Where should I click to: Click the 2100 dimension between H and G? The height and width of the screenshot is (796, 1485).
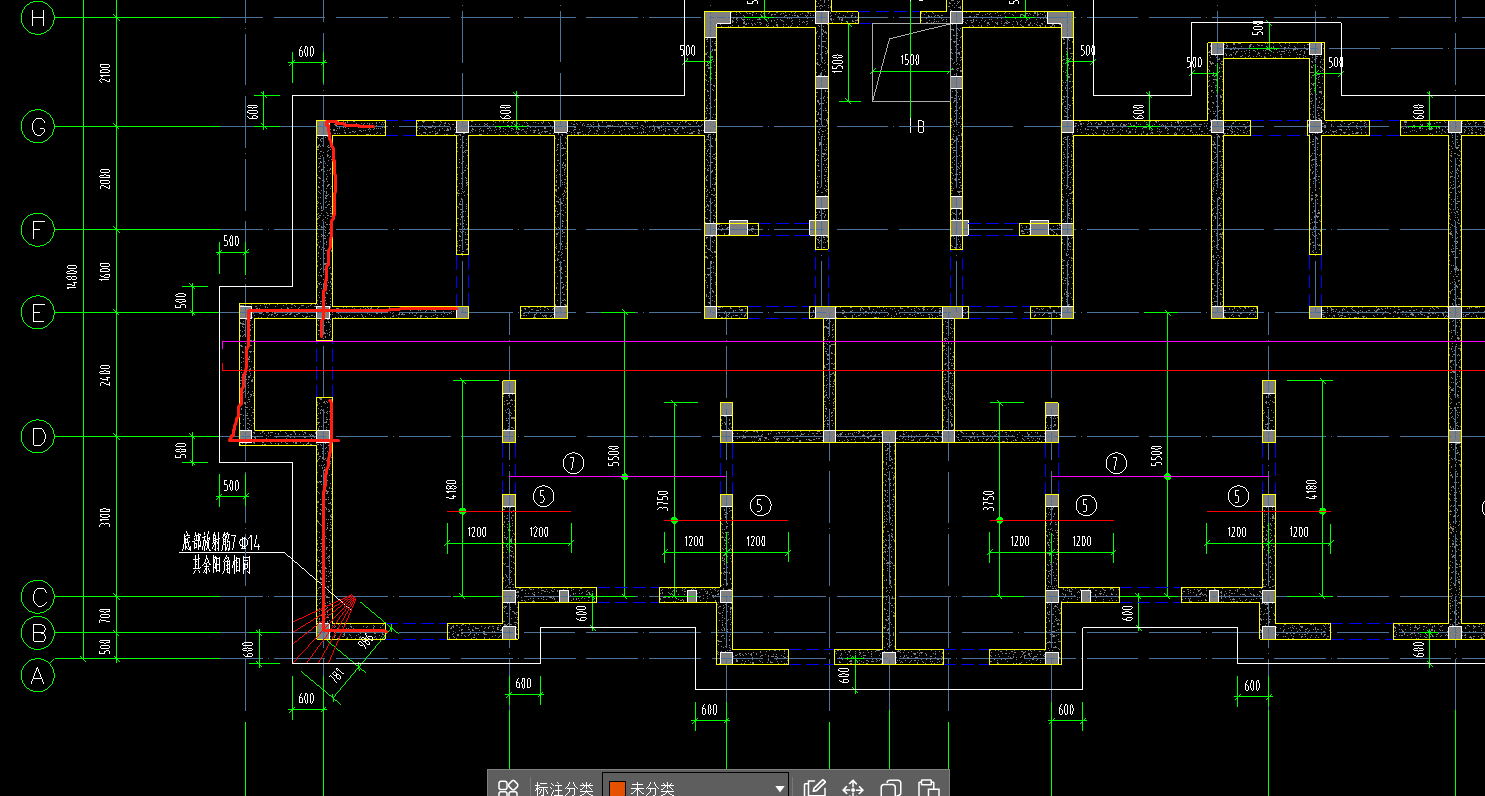tap(105, 72)
